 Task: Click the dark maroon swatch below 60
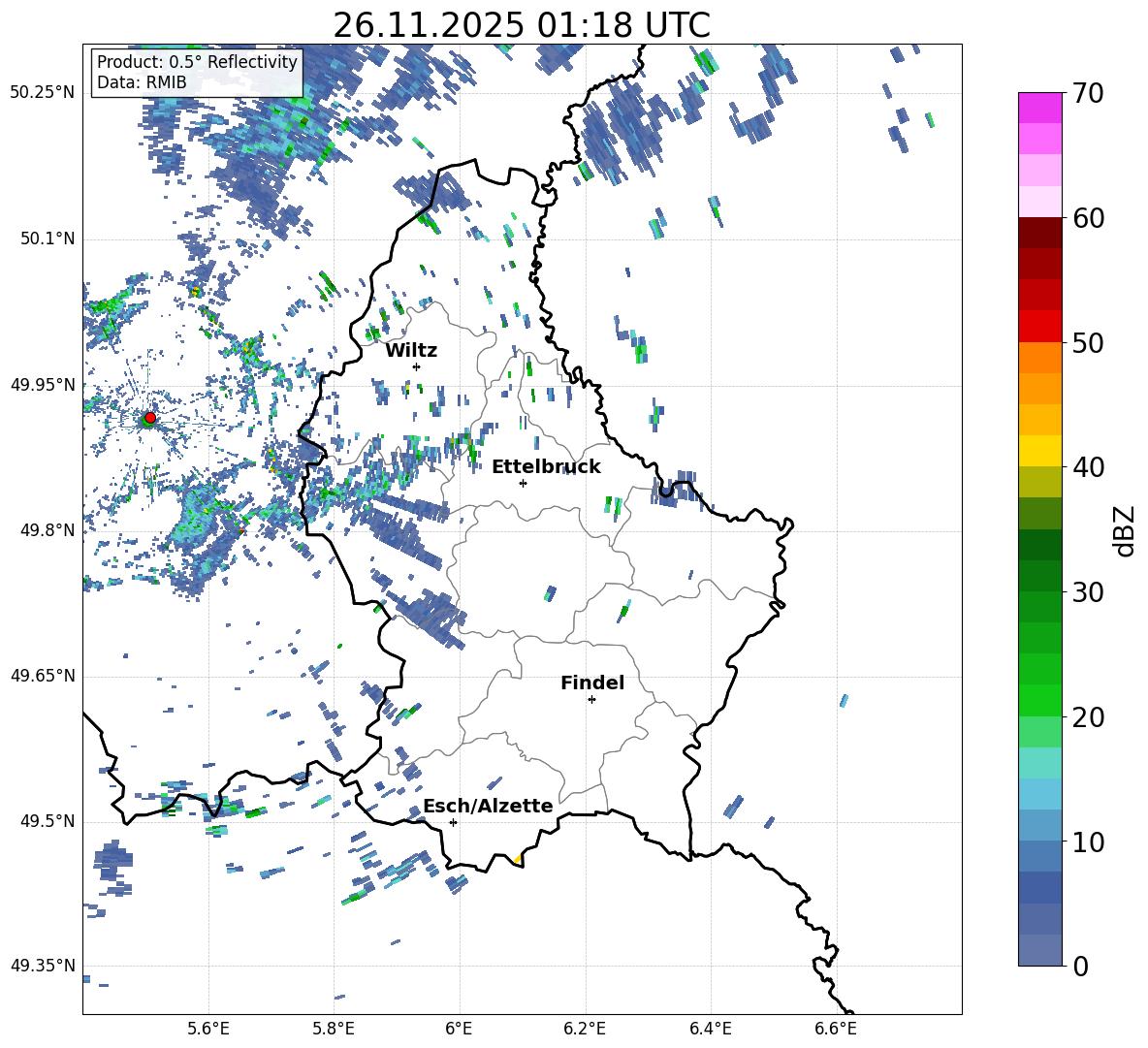click(x=1039, y=233)
